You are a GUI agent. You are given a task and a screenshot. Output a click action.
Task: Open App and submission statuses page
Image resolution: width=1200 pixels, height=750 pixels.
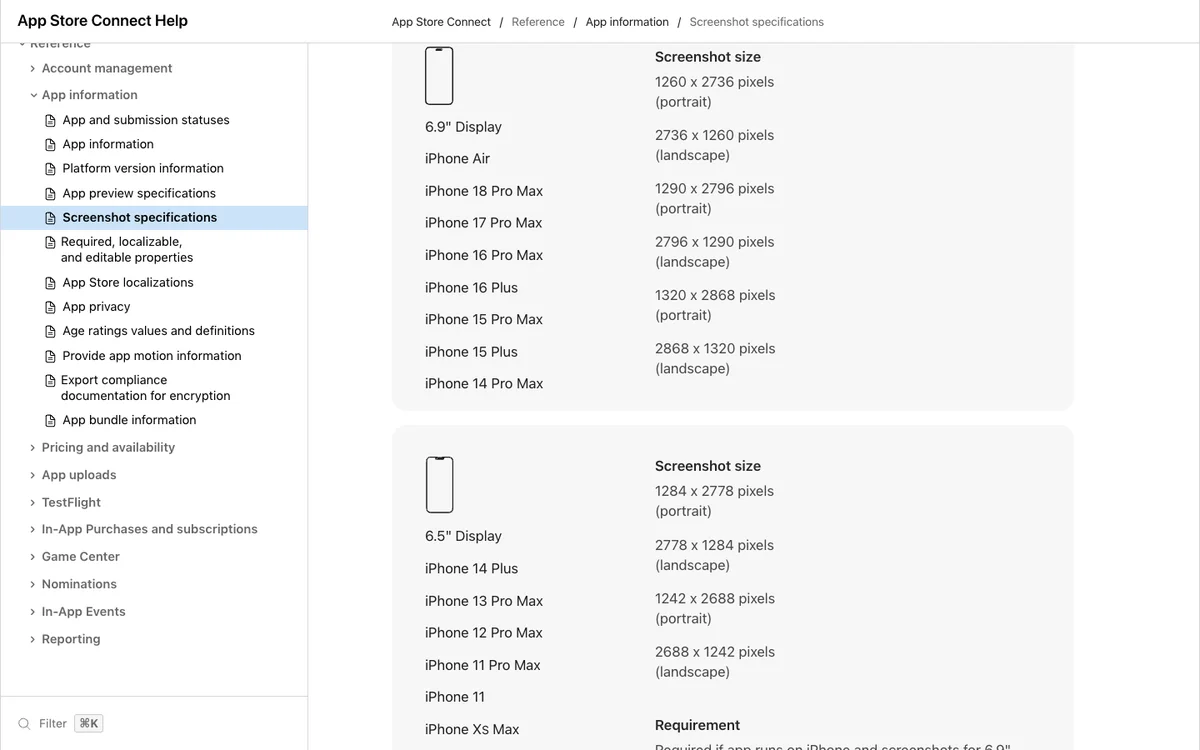click(146, 120)
